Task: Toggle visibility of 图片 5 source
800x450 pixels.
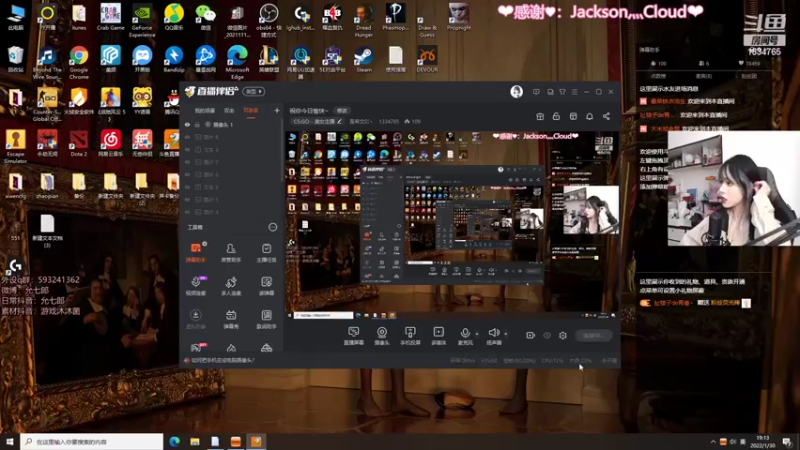Action: point(187,199)
